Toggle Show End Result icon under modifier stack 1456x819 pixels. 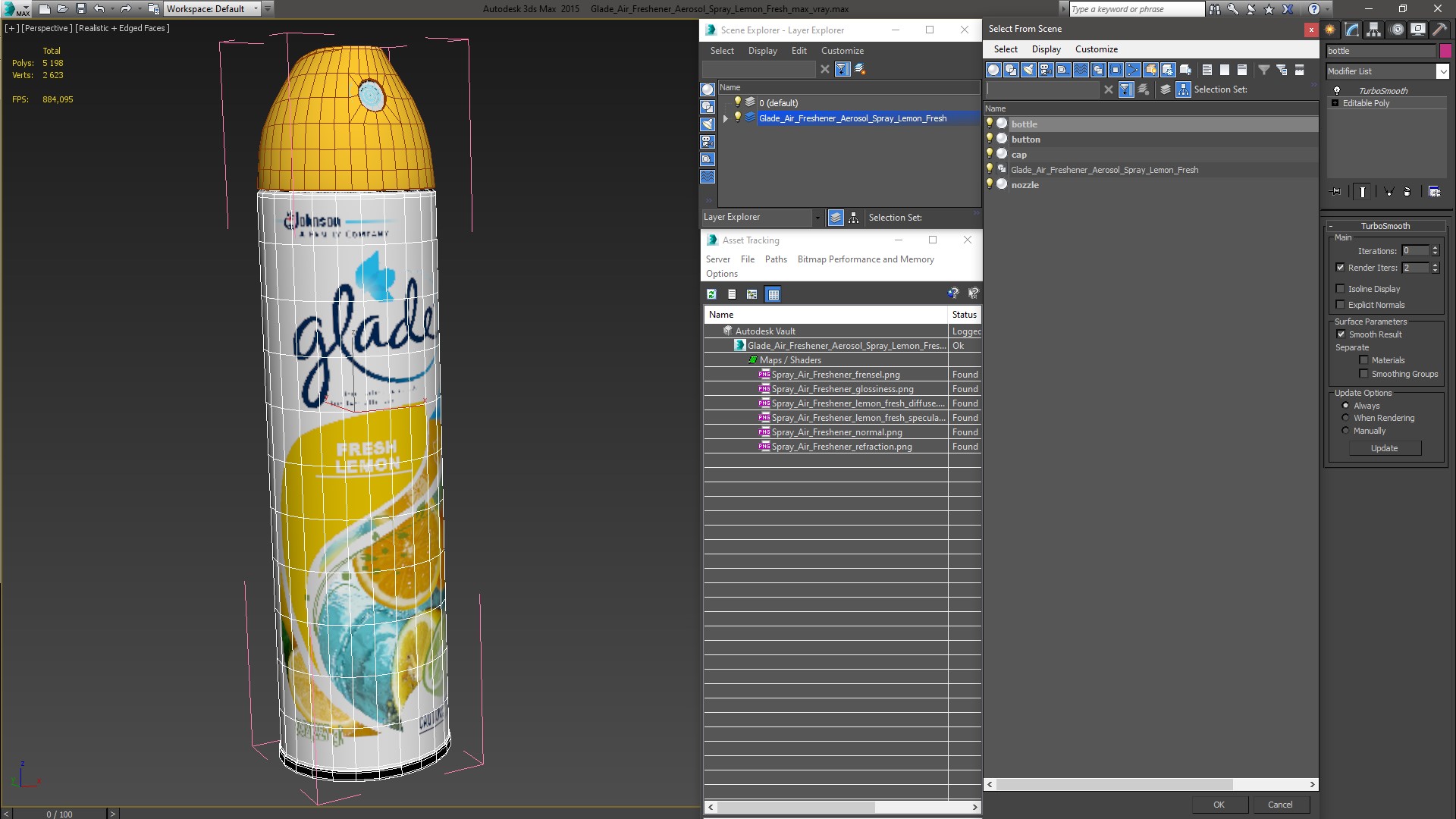1363,192
